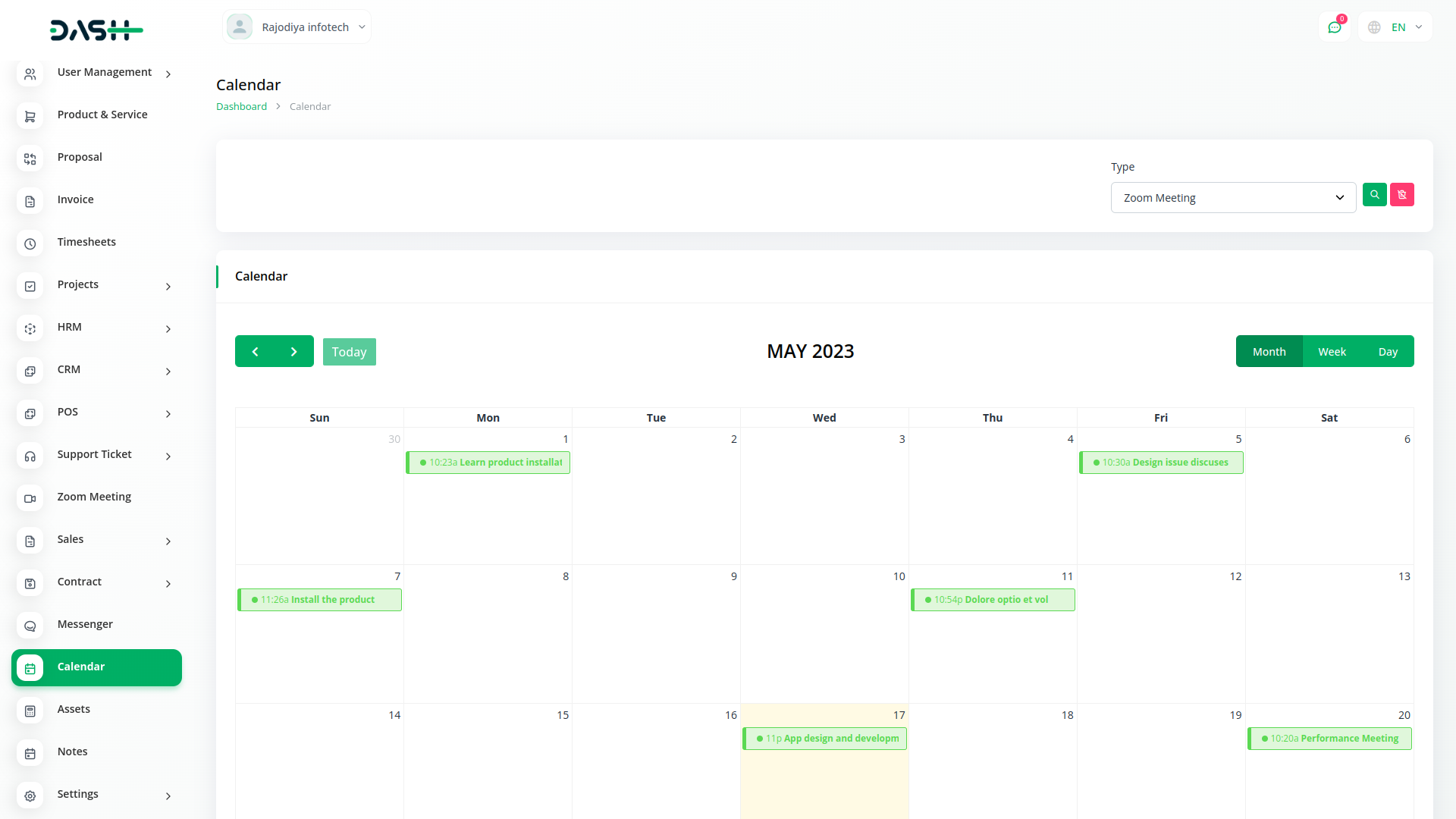Image resolution: width=1456 pixels, height=819 pixels.
Task: Click the Product & Service cart icon
Action: pos(30,116)
